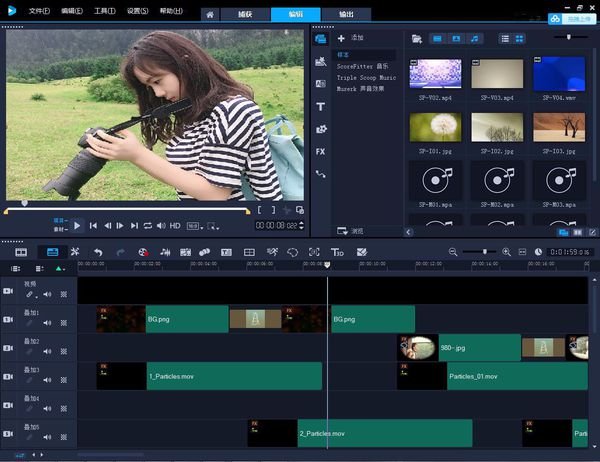Toggle visibility of overlay track 叠加3
The image size is (600, 462).
click(8, 376)
